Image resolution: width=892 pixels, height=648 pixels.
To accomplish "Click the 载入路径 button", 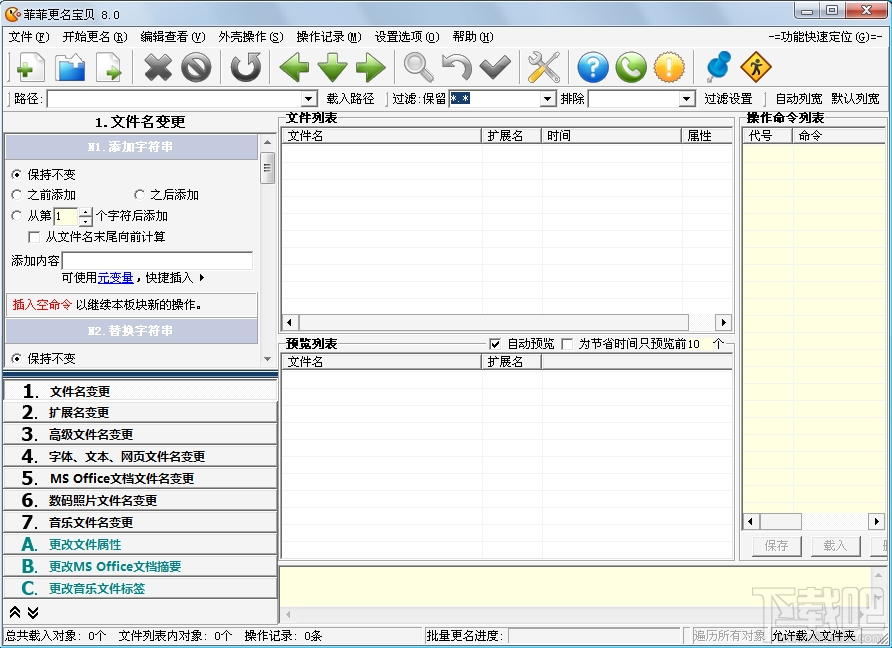I will 350,99.
